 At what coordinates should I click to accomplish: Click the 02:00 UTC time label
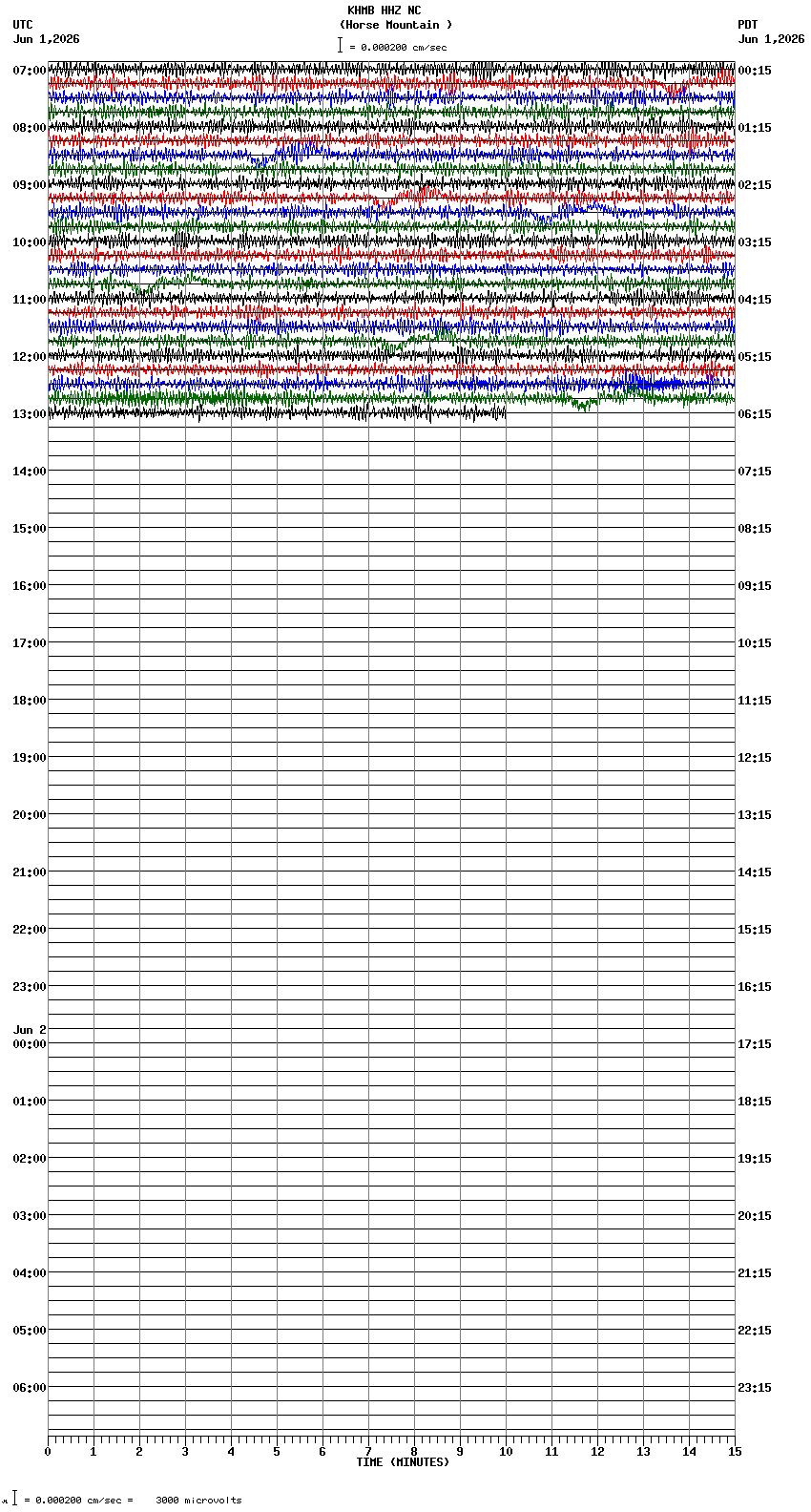(30, 1159)
